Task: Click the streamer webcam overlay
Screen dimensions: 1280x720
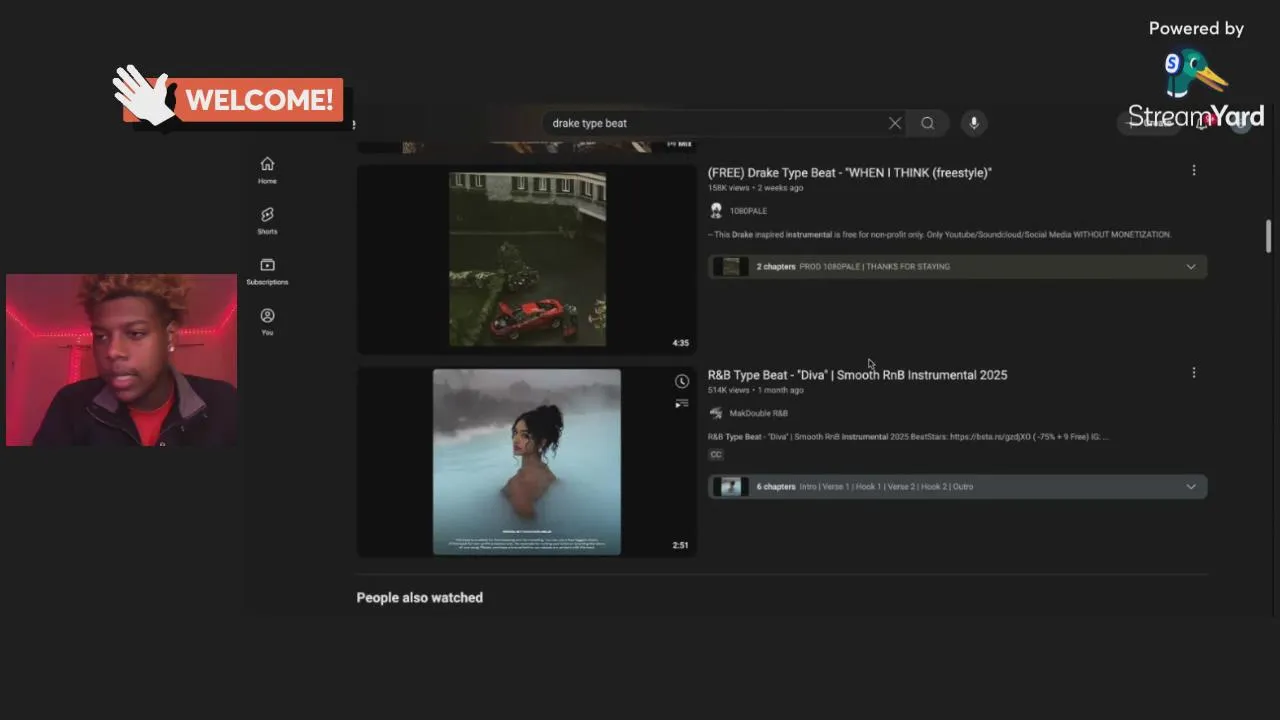Action: [x=121, y=360]
